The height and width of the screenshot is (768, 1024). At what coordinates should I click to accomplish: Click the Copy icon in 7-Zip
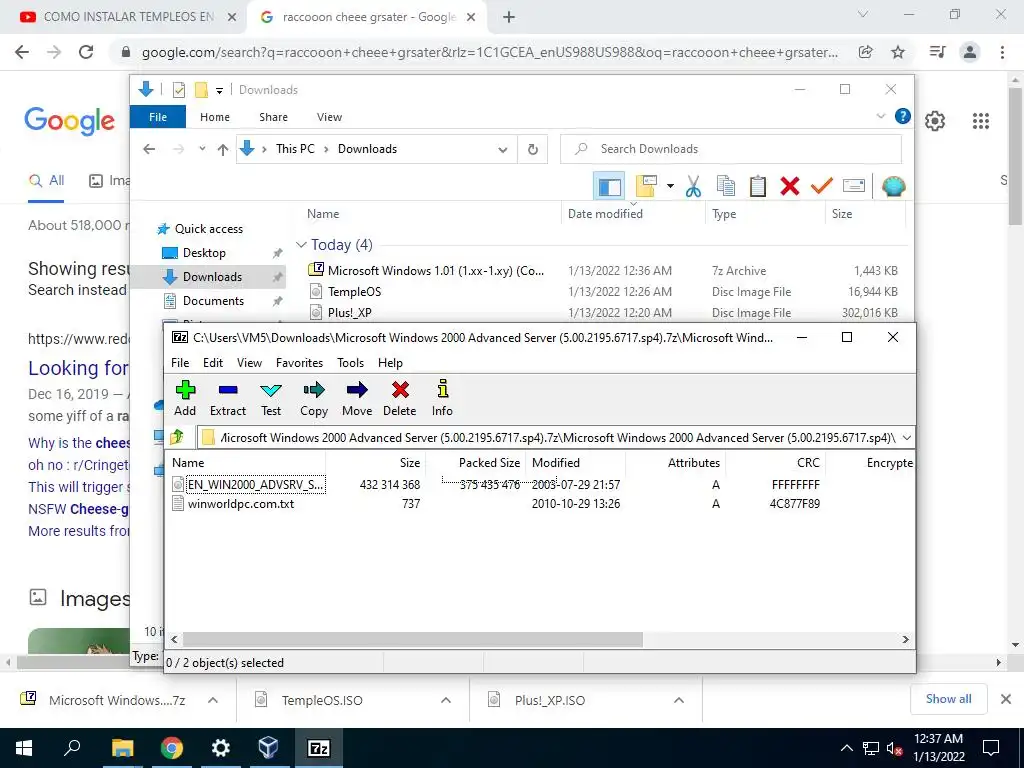[x=314, y=390]
